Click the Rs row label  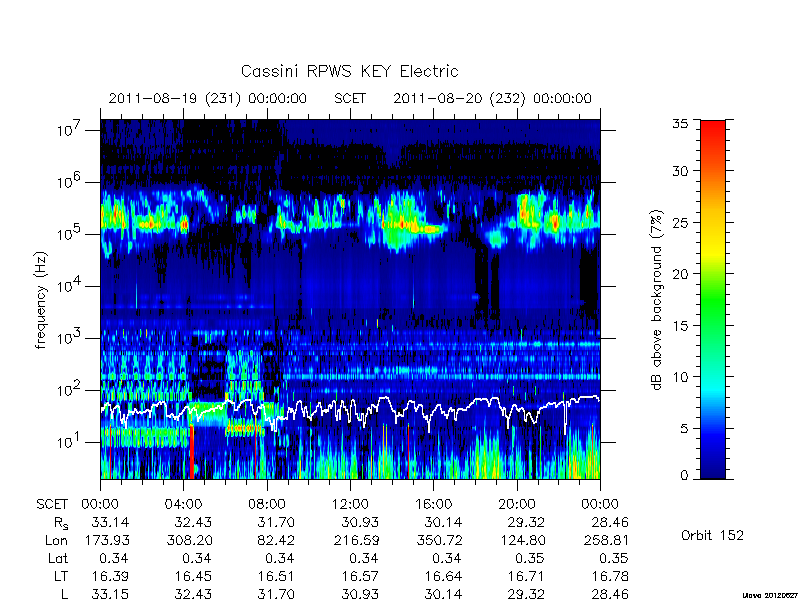pyautogui.click(x=61, y=523)
